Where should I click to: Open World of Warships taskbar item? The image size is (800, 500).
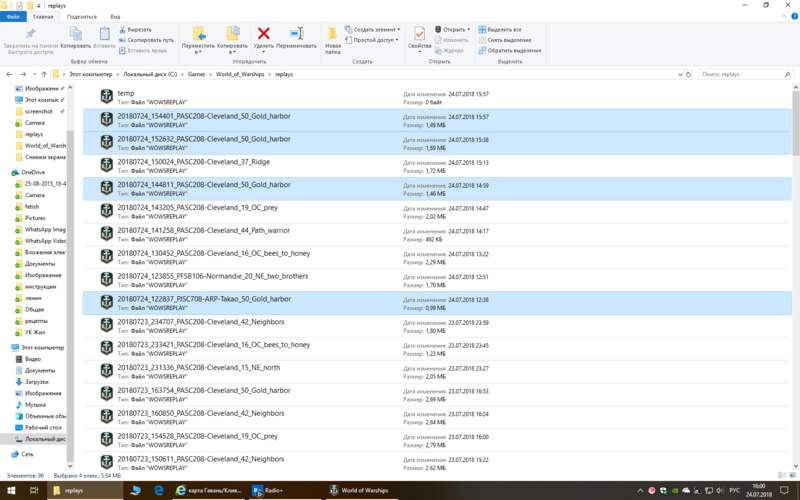pos(359,490)
